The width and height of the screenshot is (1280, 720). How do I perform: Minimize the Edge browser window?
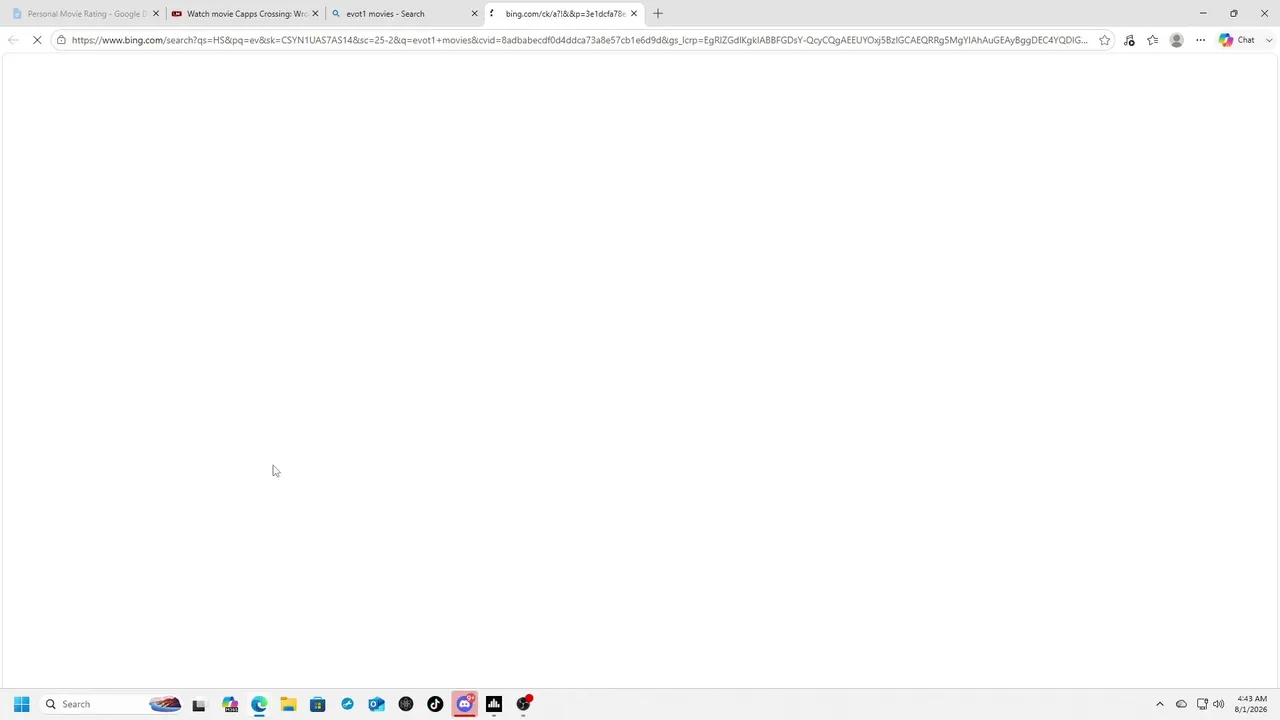(1203, 14)
